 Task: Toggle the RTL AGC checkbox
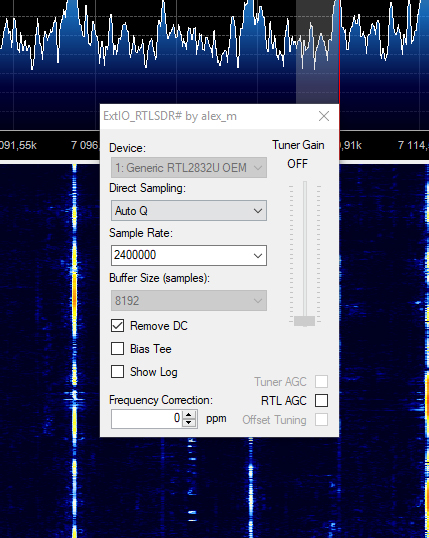[x=321, y=400]
